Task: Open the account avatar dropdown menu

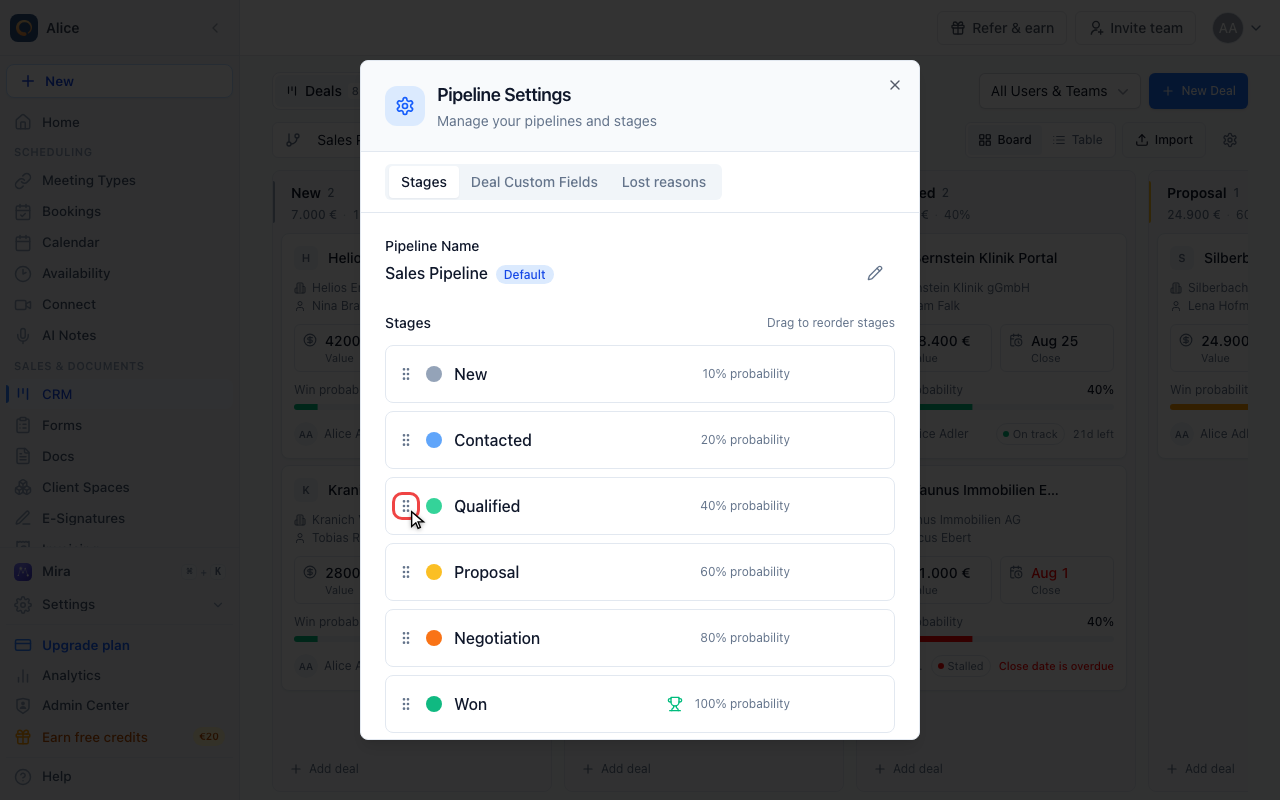Action: (x=1237, y=28)
